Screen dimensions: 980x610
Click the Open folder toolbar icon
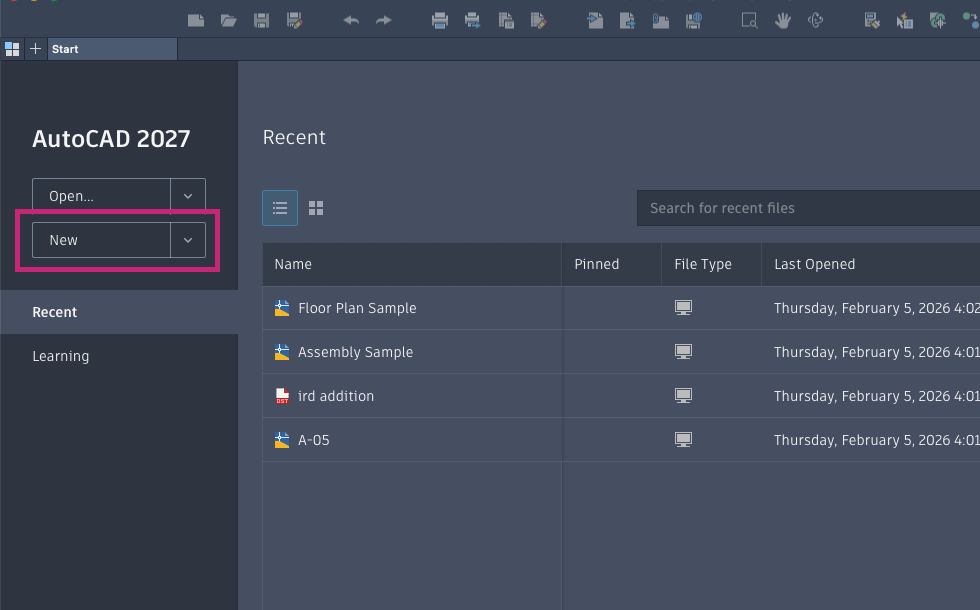tap(229, 21)
